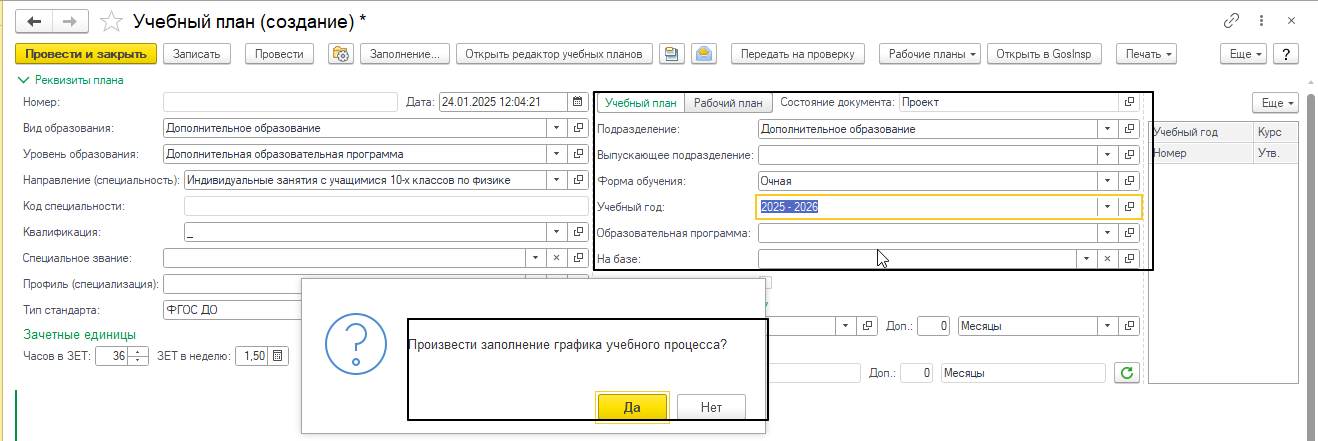This screenshot has width=1318, height=441.
Task: Click the envelope icon in the toolbar
Action: click(704, 54)
